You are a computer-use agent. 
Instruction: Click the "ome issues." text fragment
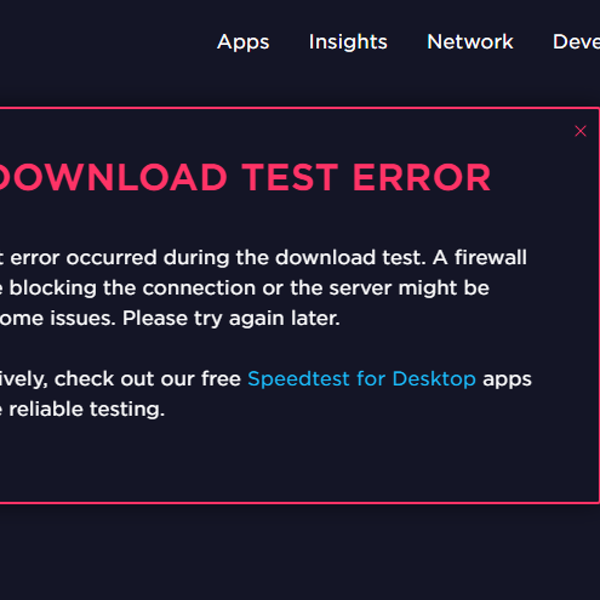coord(57,318)
